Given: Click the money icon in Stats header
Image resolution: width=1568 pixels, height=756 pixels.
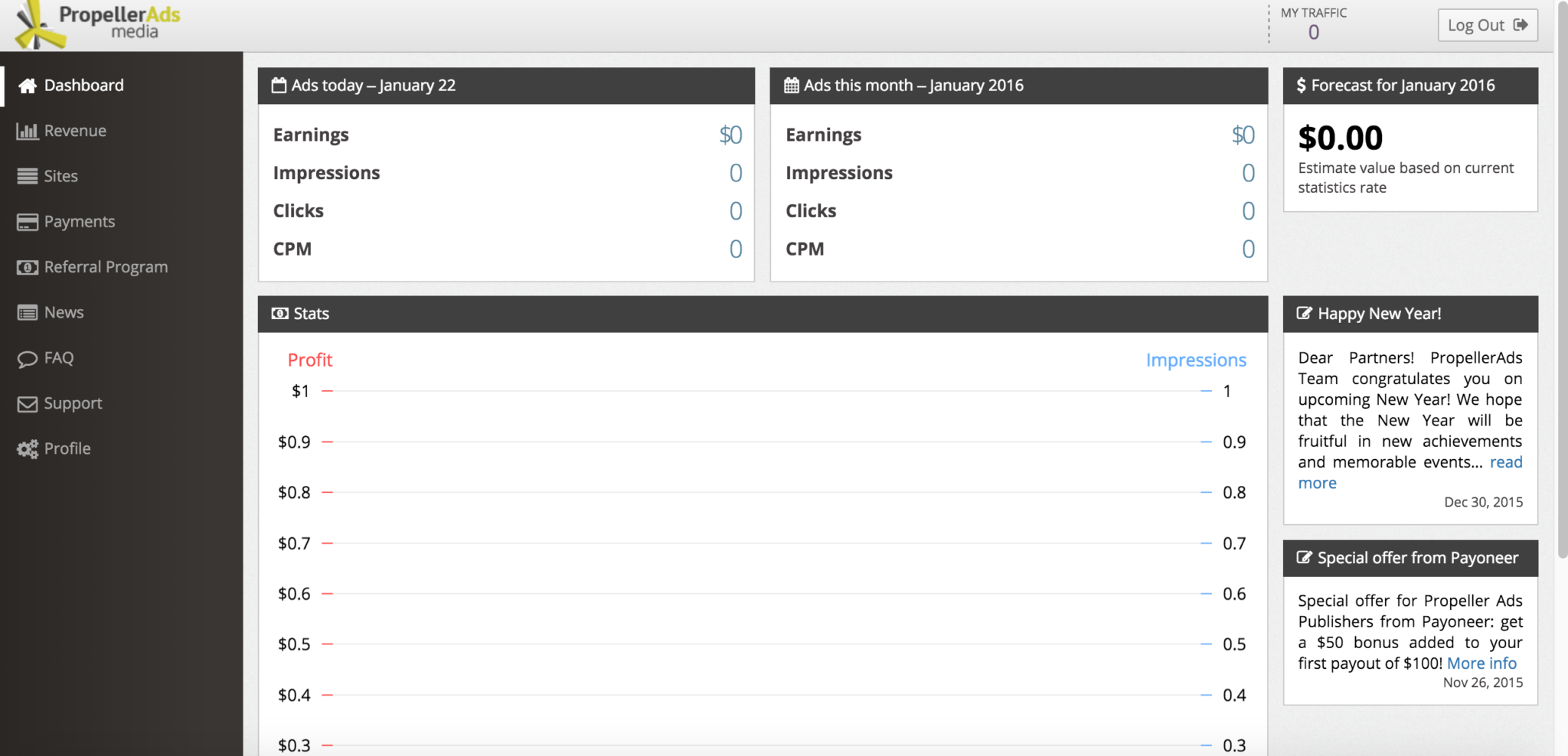Looking at the screenshot, I should [x=280, y=314].
